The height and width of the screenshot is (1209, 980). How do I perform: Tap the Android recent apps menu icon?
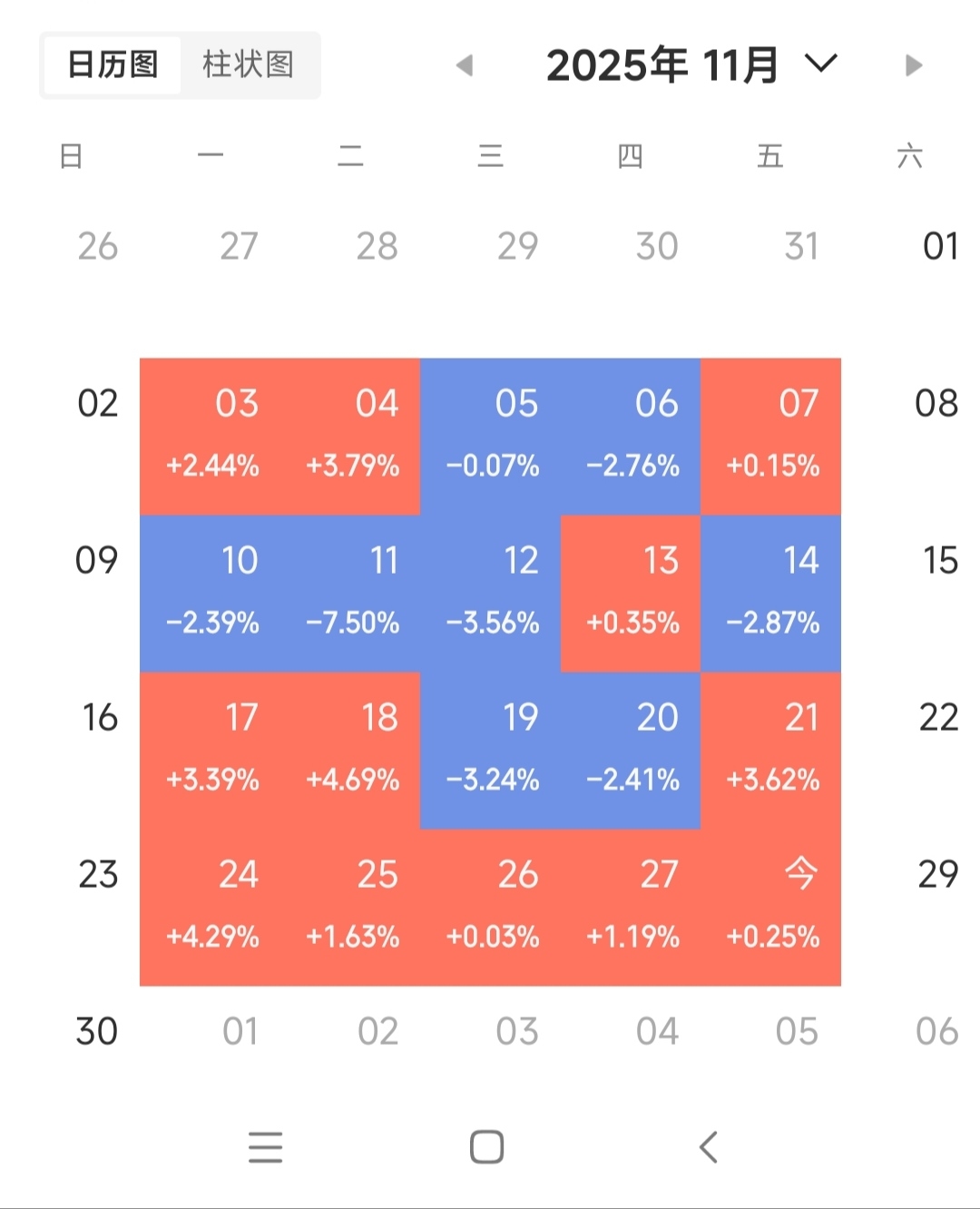click(x=265, y=1147)
